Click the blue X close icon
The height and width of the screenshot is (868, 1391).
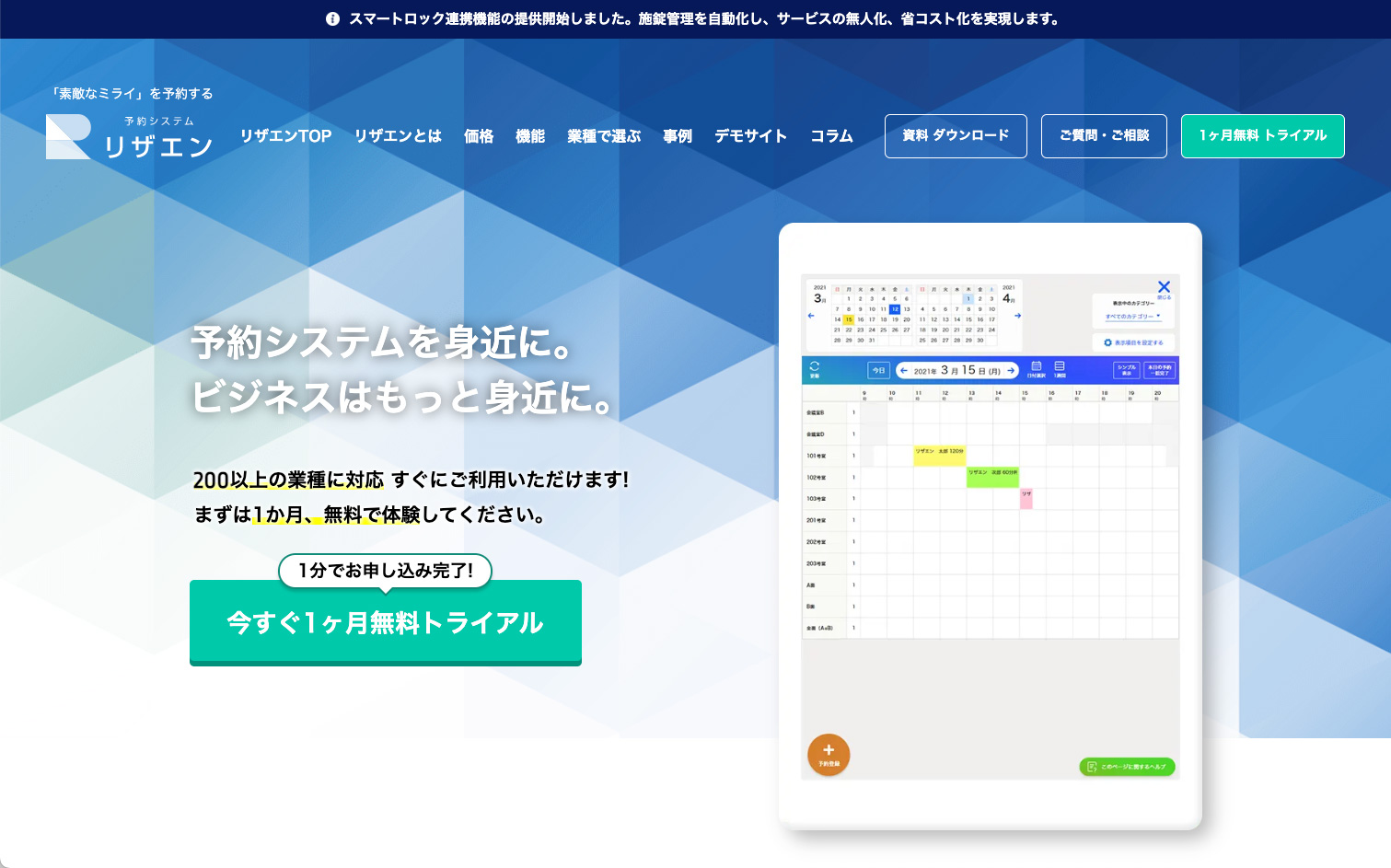[1164, 287]
